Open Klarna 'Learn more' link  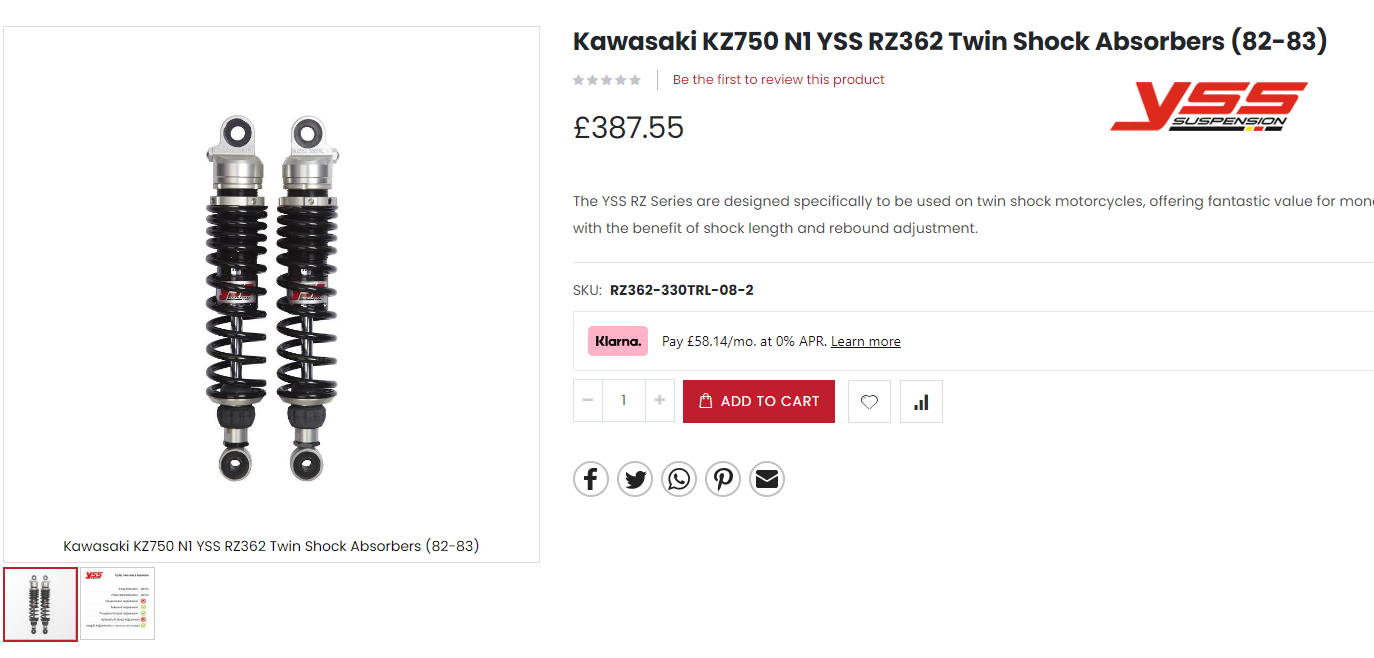(x=865, y=342)
